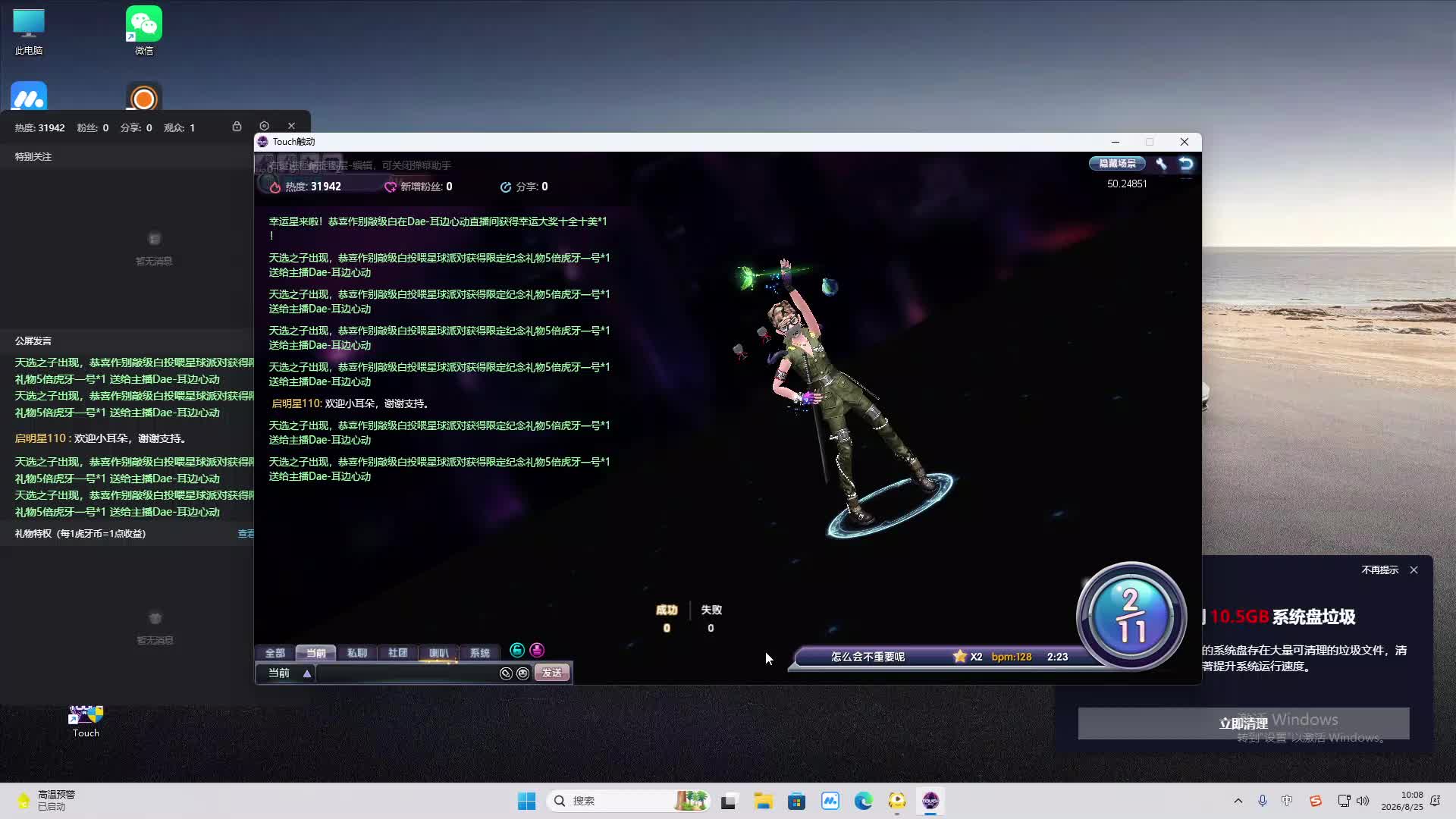
Task: Close the left stats overlay panel
Action: coord(291,126)
